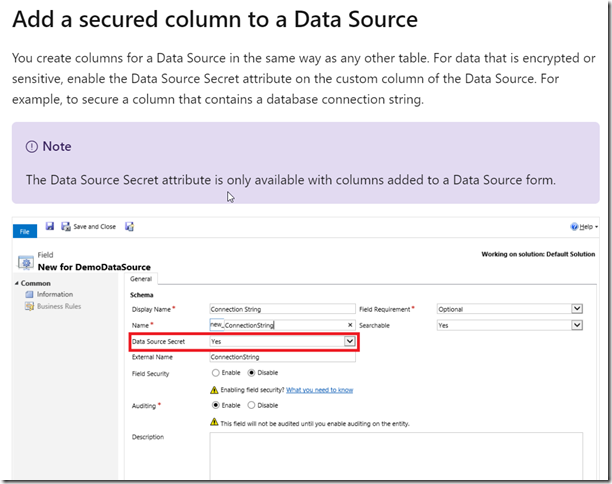Open the Help menu icon
This screenshot has height=484, width=612.
[x=574, y=226]
